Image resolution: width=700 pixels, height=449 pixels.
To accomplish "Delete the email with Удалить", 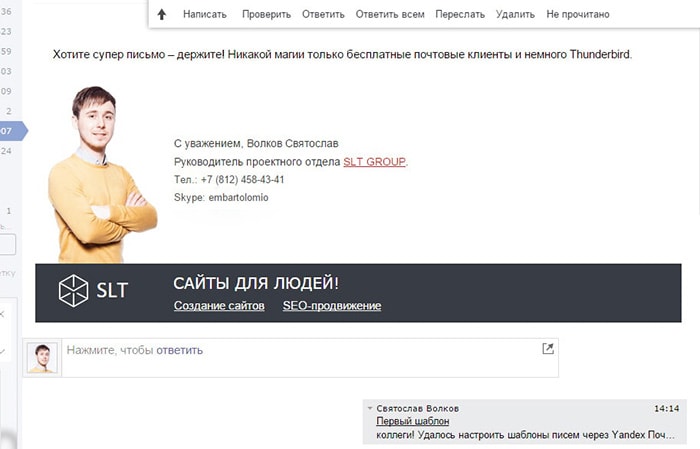I will (x=515, y=14).
